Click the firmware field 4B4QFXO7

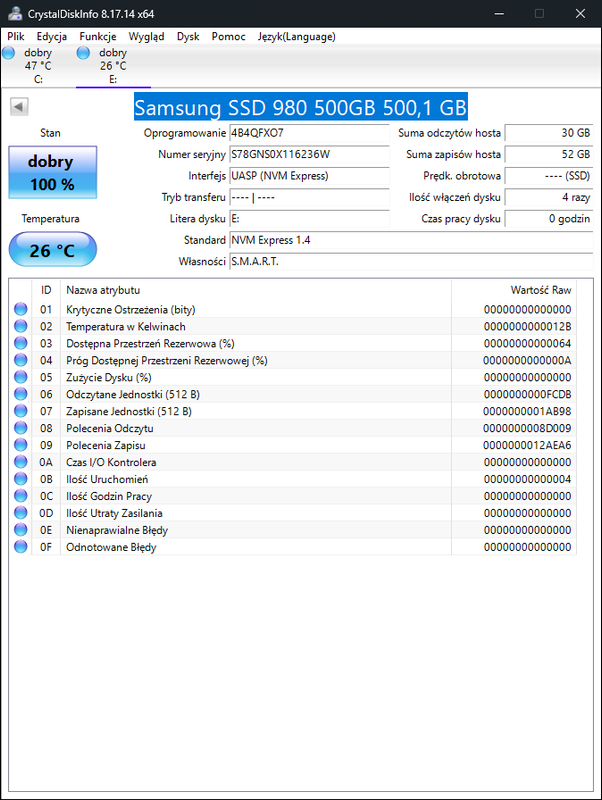coord(309,133)
